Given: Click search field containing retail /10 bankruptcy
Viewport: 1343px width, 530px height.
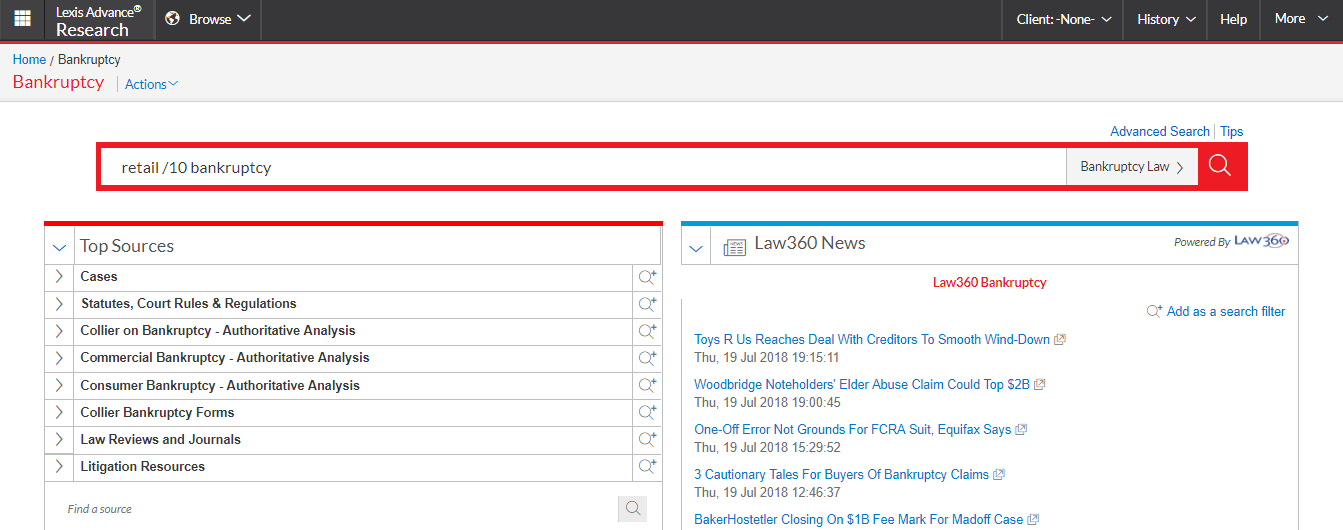Looking at the screenshot, I should (x=584, y=167).
